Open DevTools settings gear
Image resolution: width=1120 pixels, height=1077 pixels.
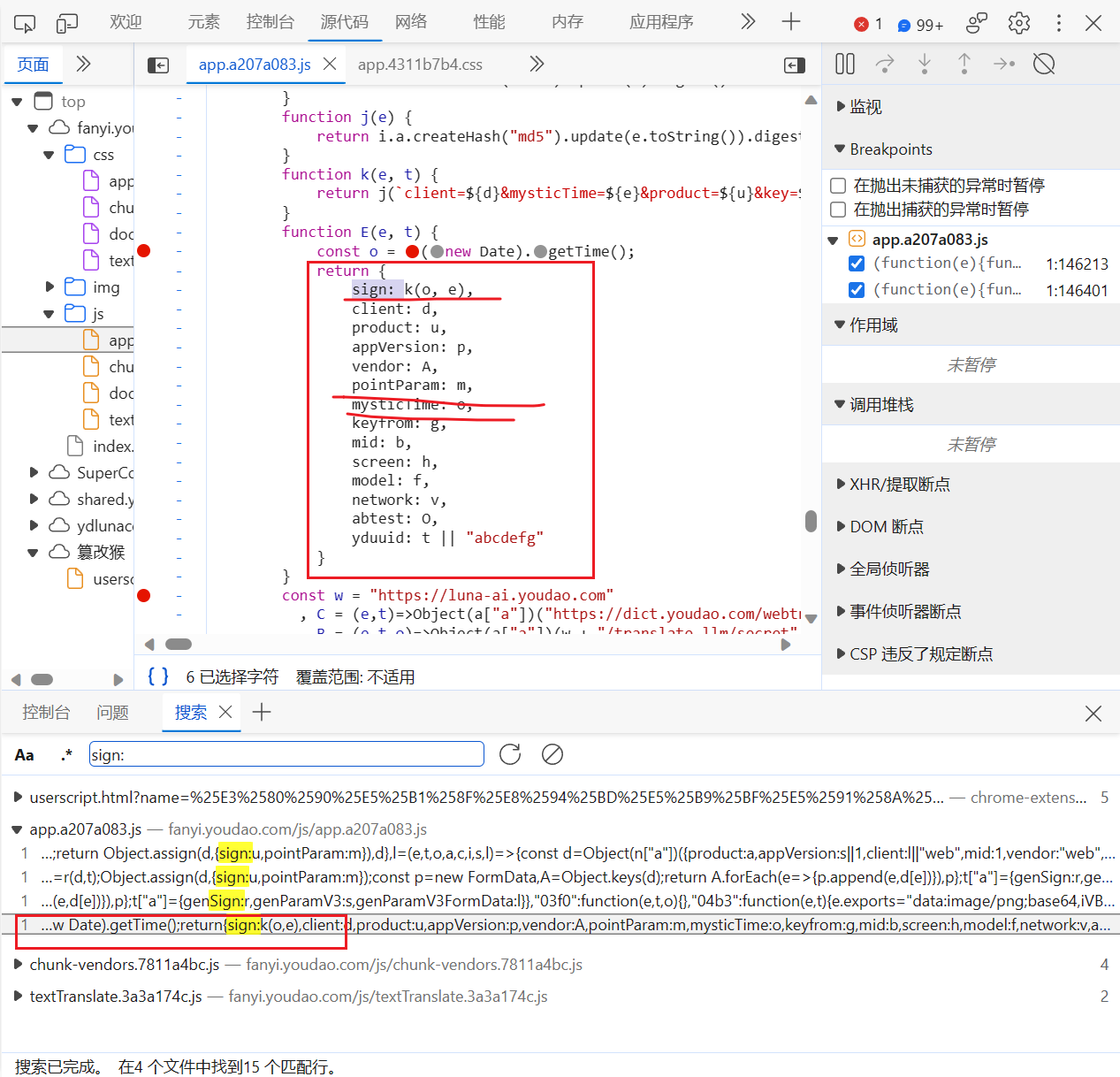[x=1019, y=23]
